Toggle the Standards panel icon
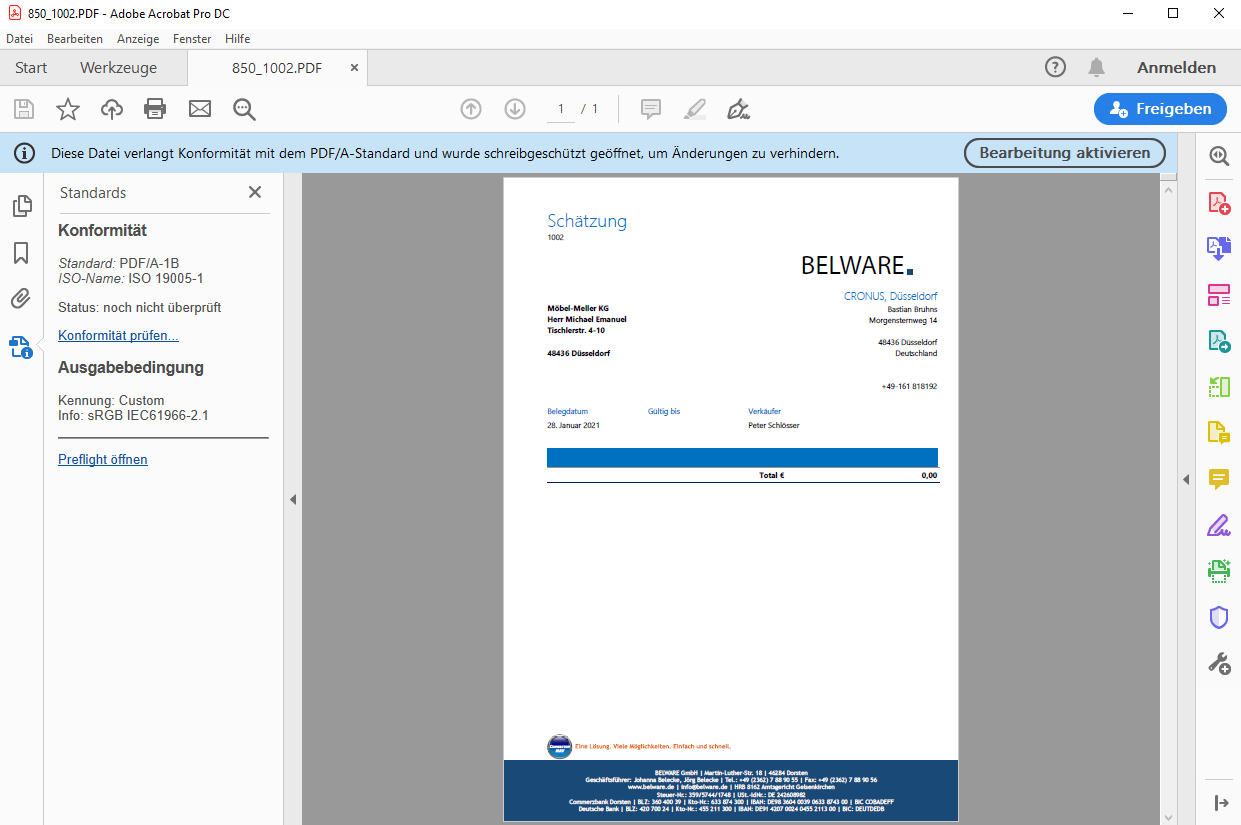This screenshot has width=1241, height=825. tap(21, 347)
